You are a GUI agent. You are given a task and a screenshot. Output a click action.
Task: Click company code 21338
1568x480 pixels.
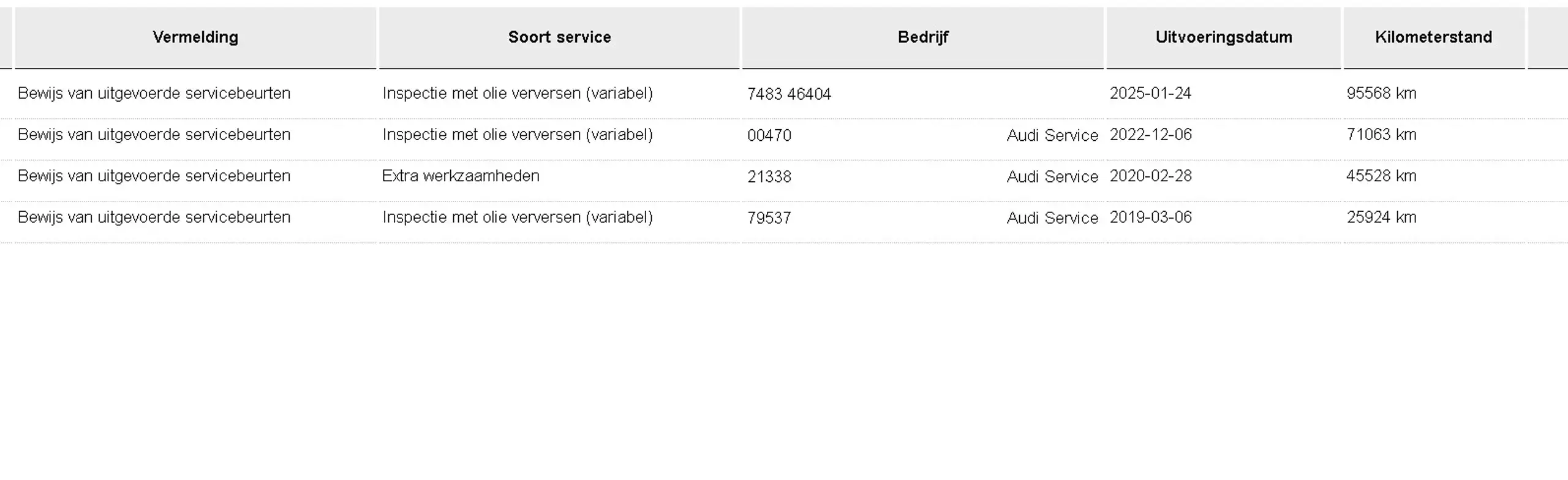pyautogui.click(x=769, y=177)
